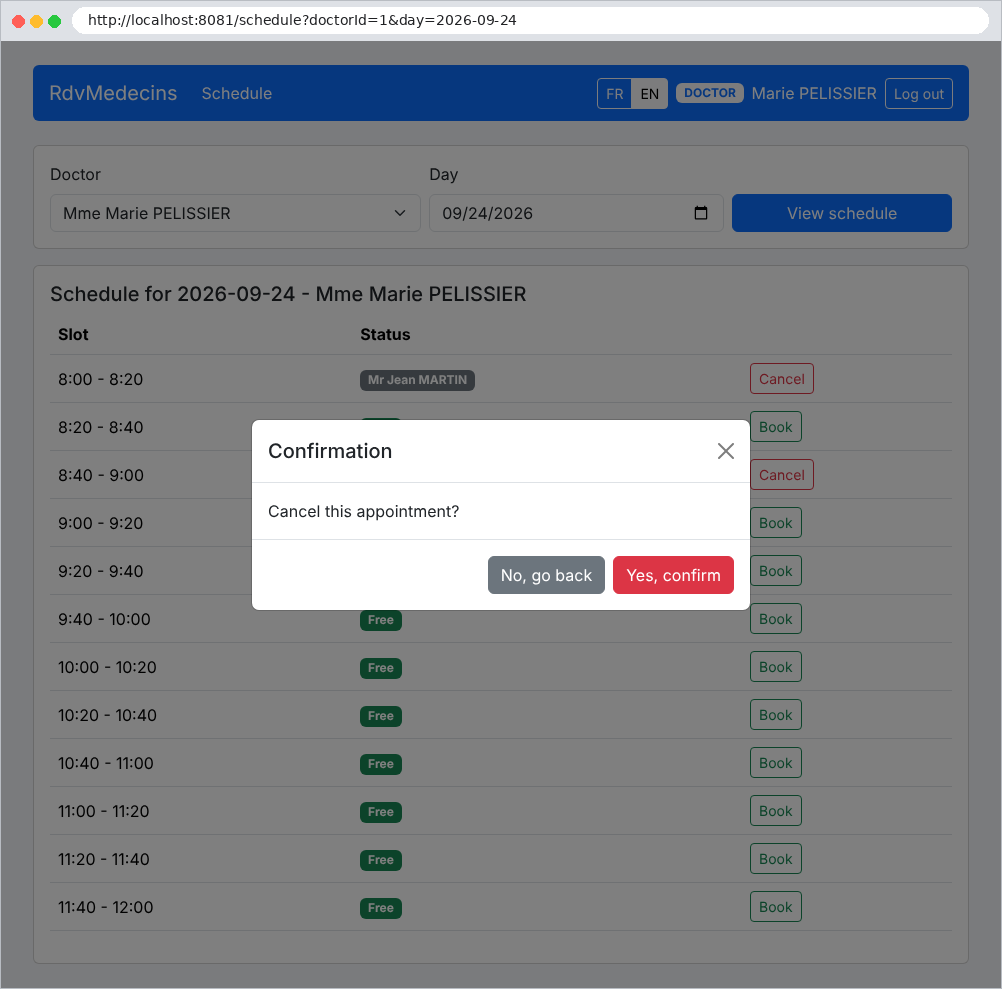Click the schedule heading for 2026-09-24
Image resolution: width=1002 pixels, height=989 pixels.
click(x=288, y=294)
